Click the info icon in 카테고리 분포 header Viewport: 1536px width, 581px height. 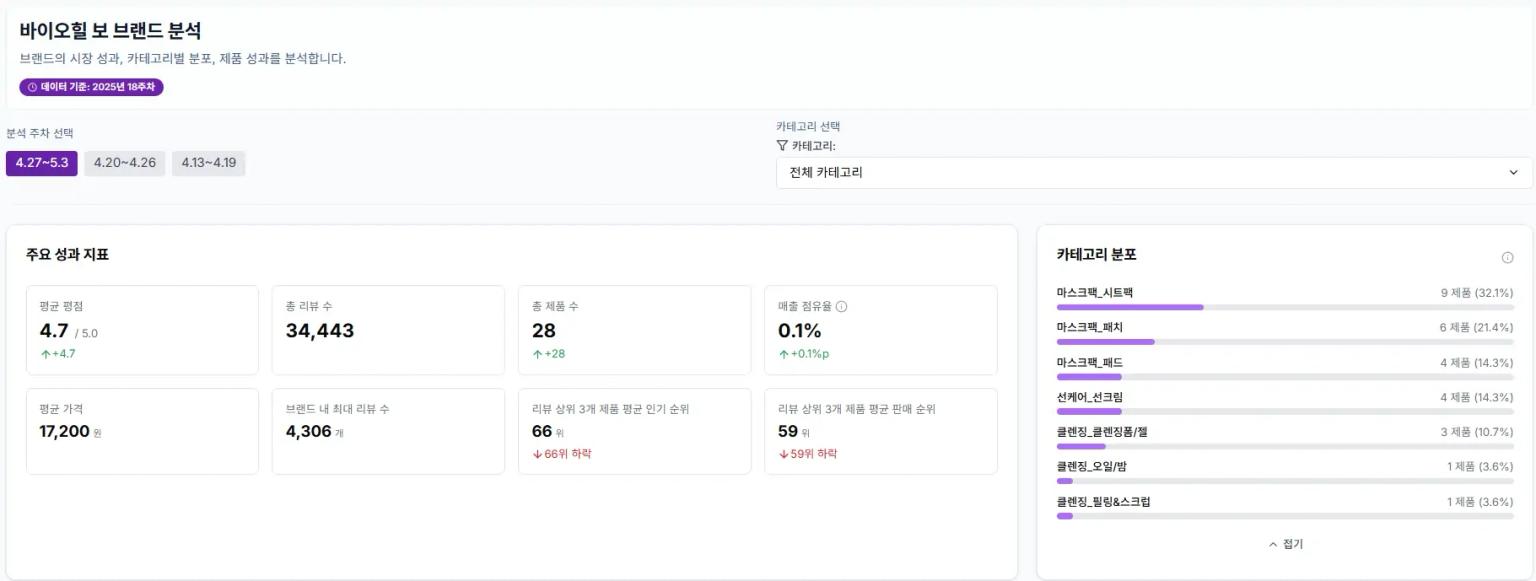pos(1507,257)
